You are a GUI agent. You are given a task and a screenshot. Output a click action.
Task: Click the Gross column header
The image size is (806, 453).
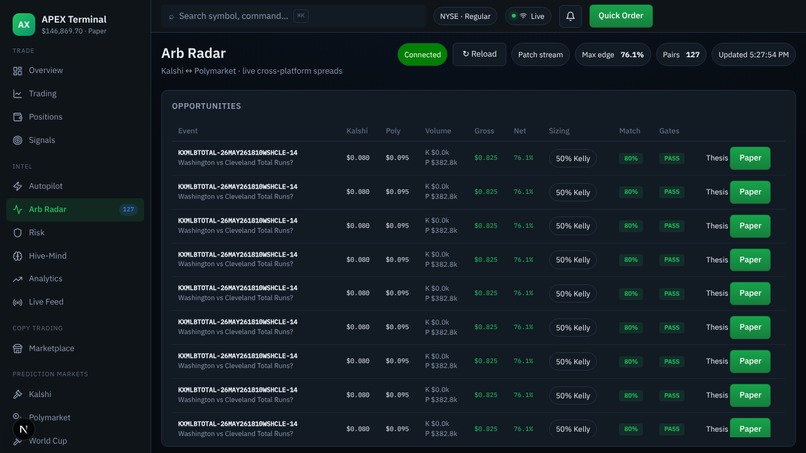[x=484, y=131]
